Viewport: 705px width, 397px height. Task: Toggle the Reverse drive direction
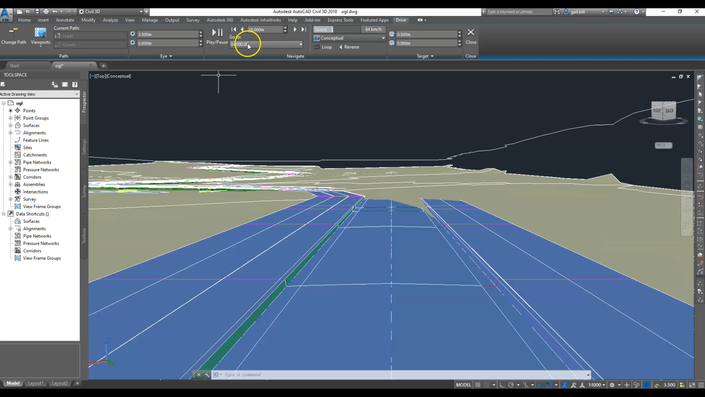click(x=349, y=47)
